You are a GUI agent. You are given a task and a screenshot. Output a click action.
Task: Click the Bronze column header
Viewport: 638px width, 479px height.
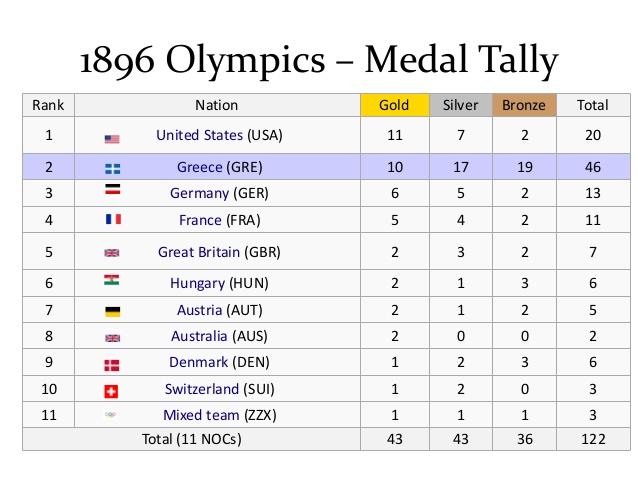pos(525,105)
